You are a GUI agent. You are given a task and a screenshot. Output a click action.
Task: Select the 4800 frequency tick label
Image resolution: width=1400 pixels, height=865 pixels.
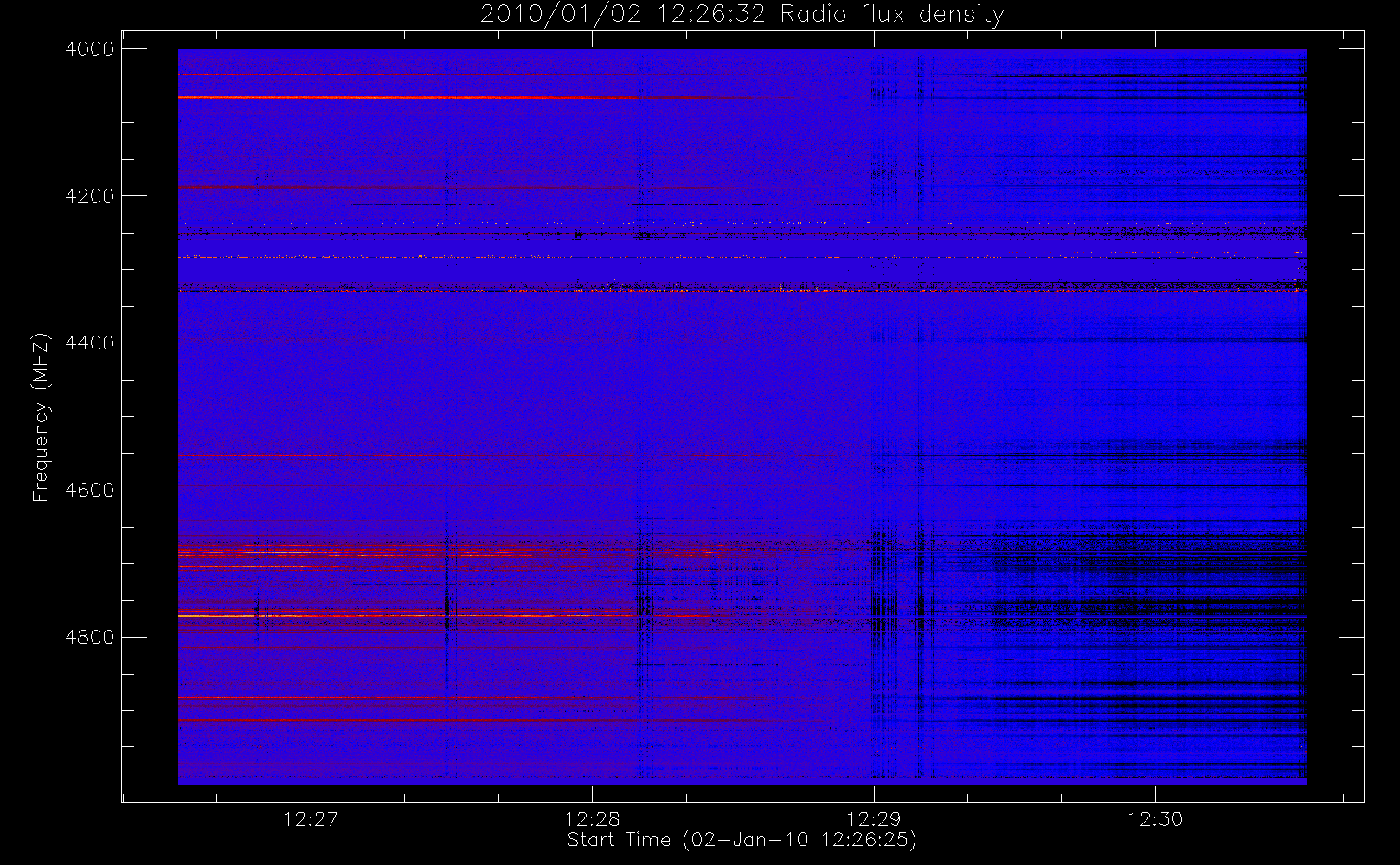pyautogui.click(x=90, y=638)
